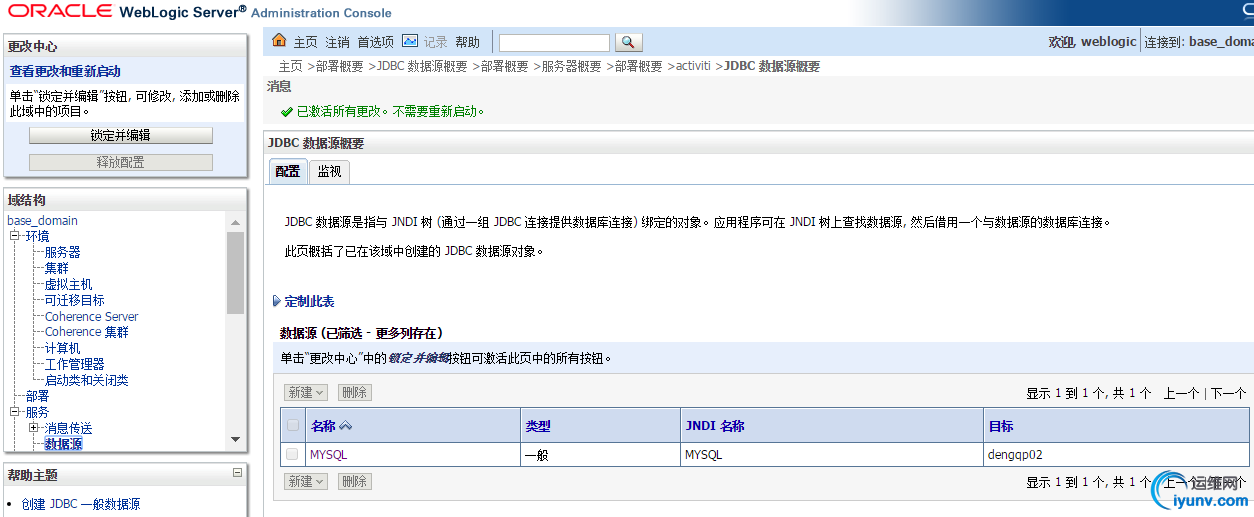Select 计算机 in the domain tree
Image resolution: width=1254 pixels, height=517 pixels.
pyautogui.click(x=62, y=348)
